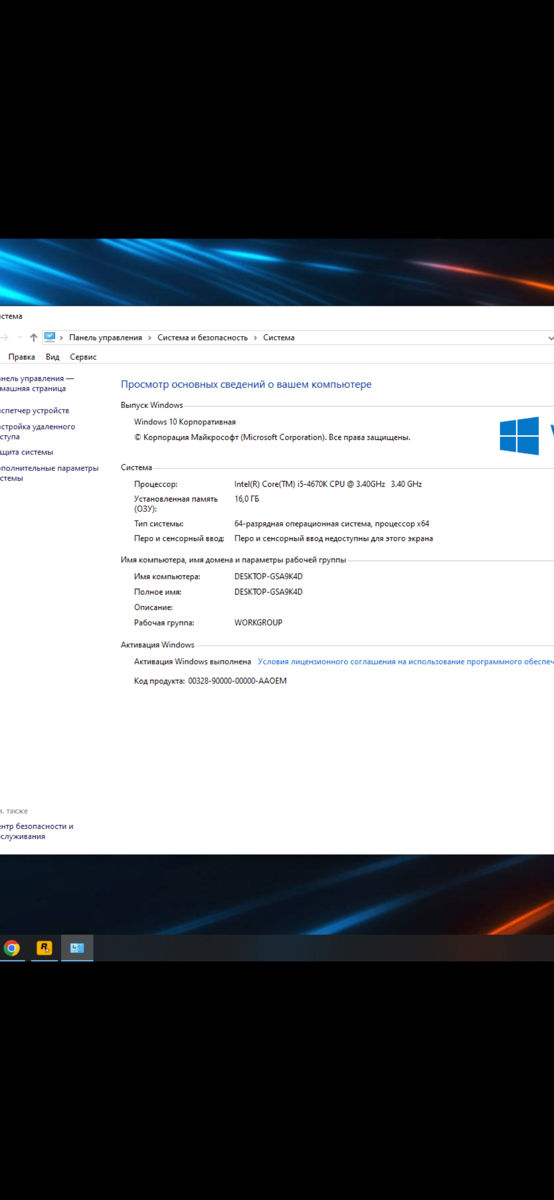Click the Control Panel System taskbar icon

pos(77,948)
